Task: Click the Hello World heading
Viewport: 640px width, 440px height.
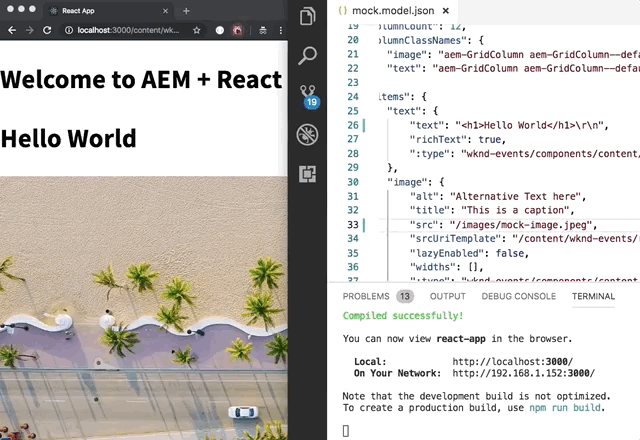Action: [x=69, y=138]
